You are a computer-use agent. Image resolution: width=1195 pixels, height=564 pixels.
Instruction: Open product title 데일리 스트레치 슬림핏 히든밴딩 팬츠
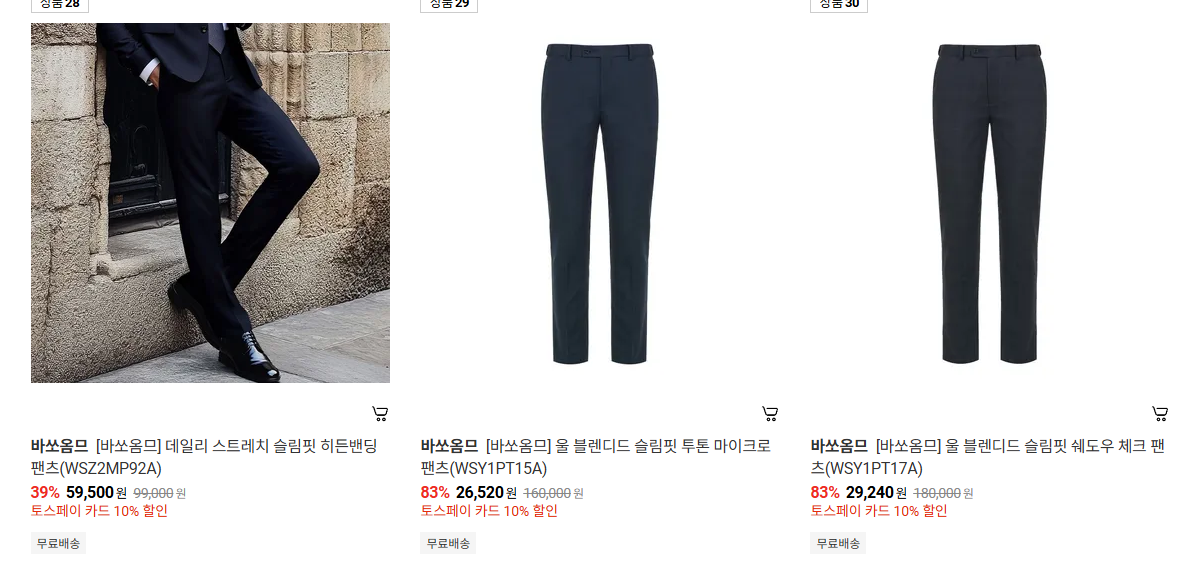(x=204, y=457)
